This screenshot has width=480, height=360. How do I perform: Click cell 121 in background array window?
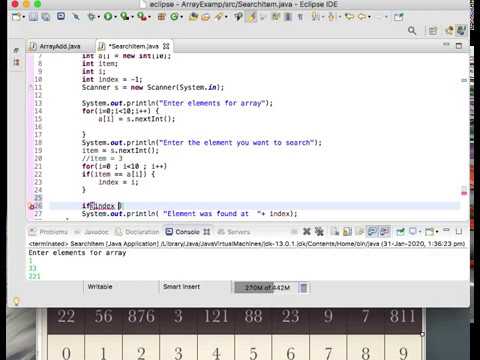tap(216, 316)
